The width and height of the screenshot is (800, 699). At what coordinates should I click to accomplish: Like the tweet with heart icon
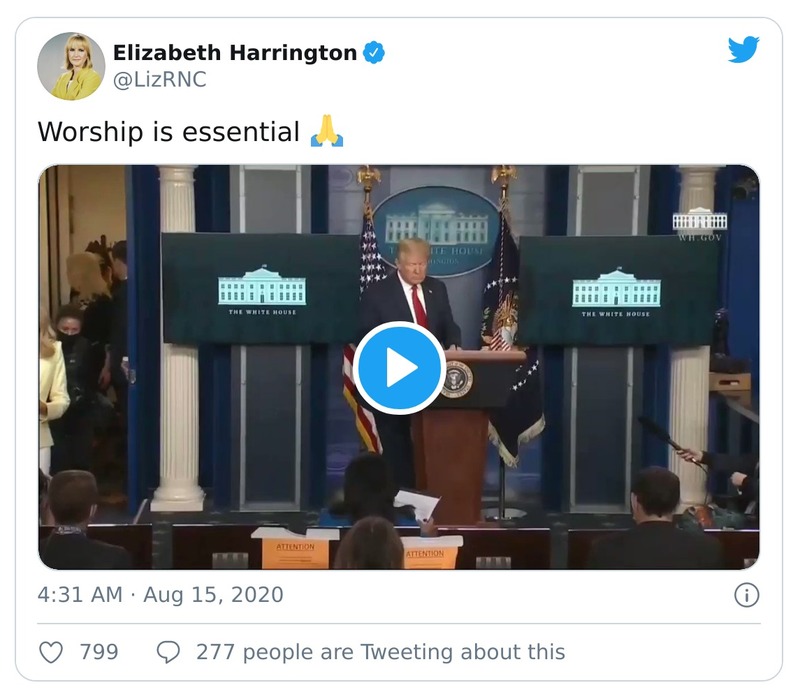(52, 652)
